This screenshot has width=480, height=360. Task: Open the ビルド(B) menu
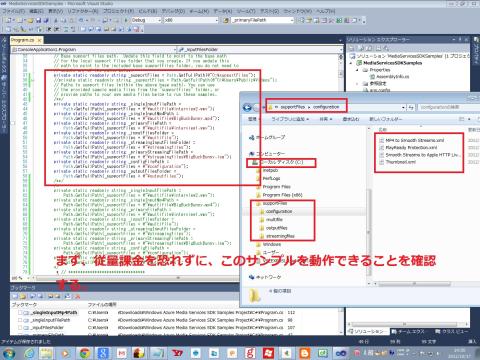(x=148, y=11)
